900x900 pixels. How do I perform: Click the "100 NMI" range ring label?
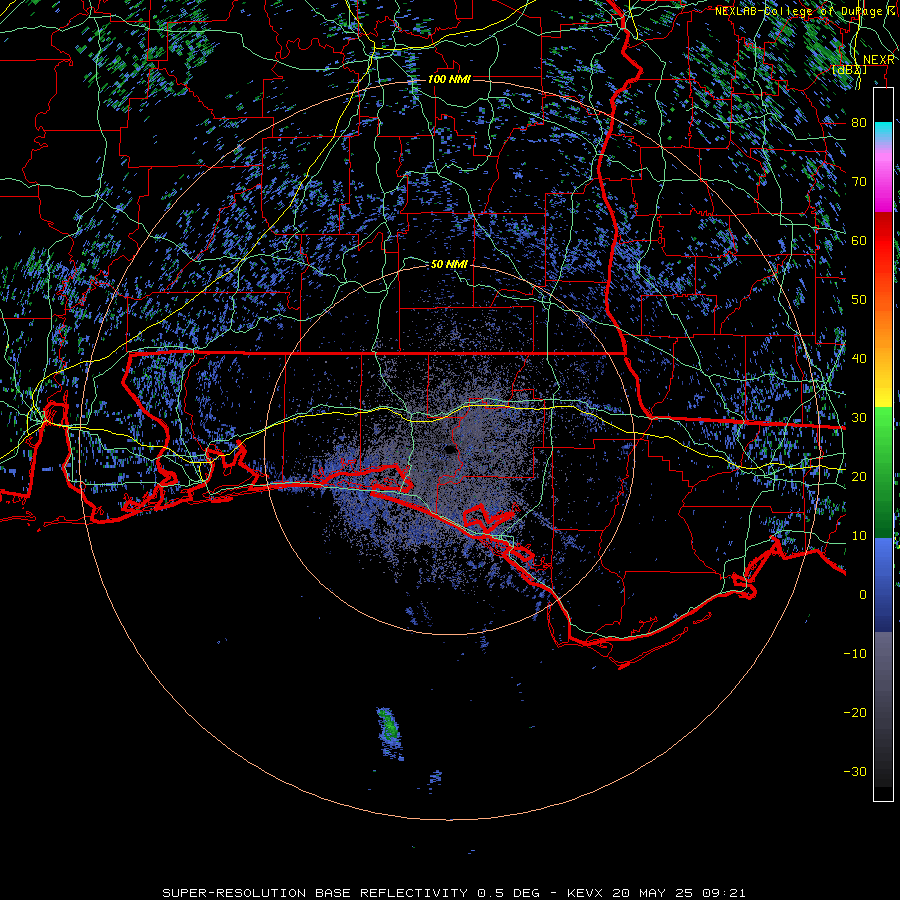[x=449, y=79]
